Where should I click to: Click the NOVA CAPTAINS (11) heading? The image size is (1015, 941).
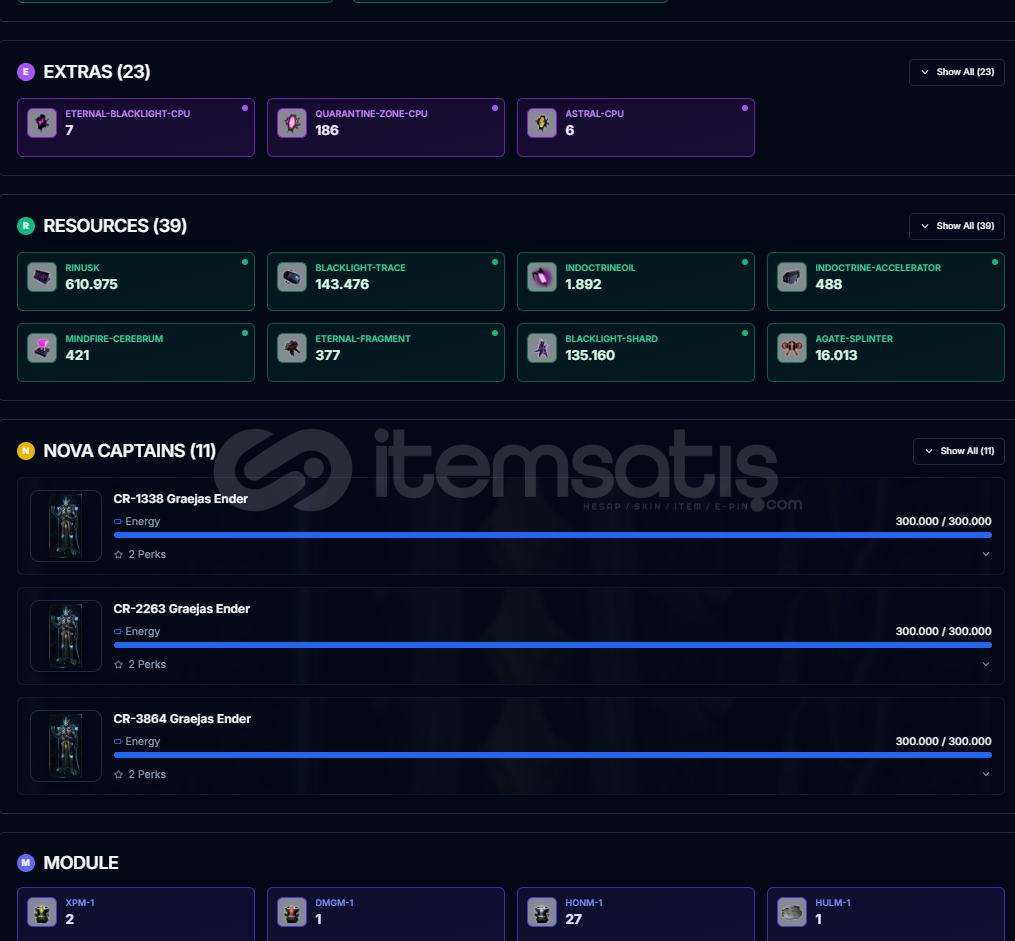[x=129, y=451]
